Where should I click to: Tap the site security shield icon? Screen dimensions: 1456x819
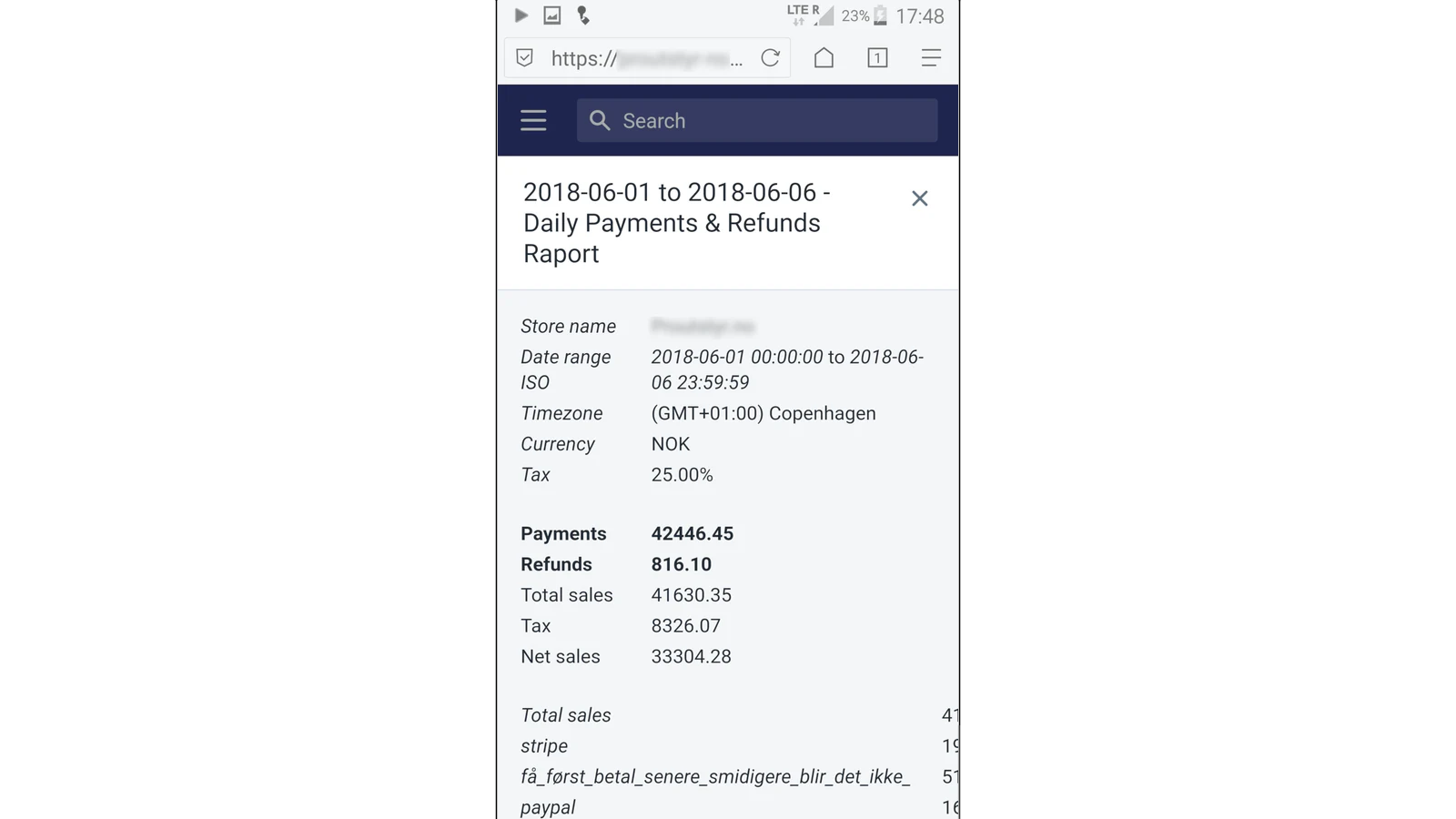click(524, 58)
